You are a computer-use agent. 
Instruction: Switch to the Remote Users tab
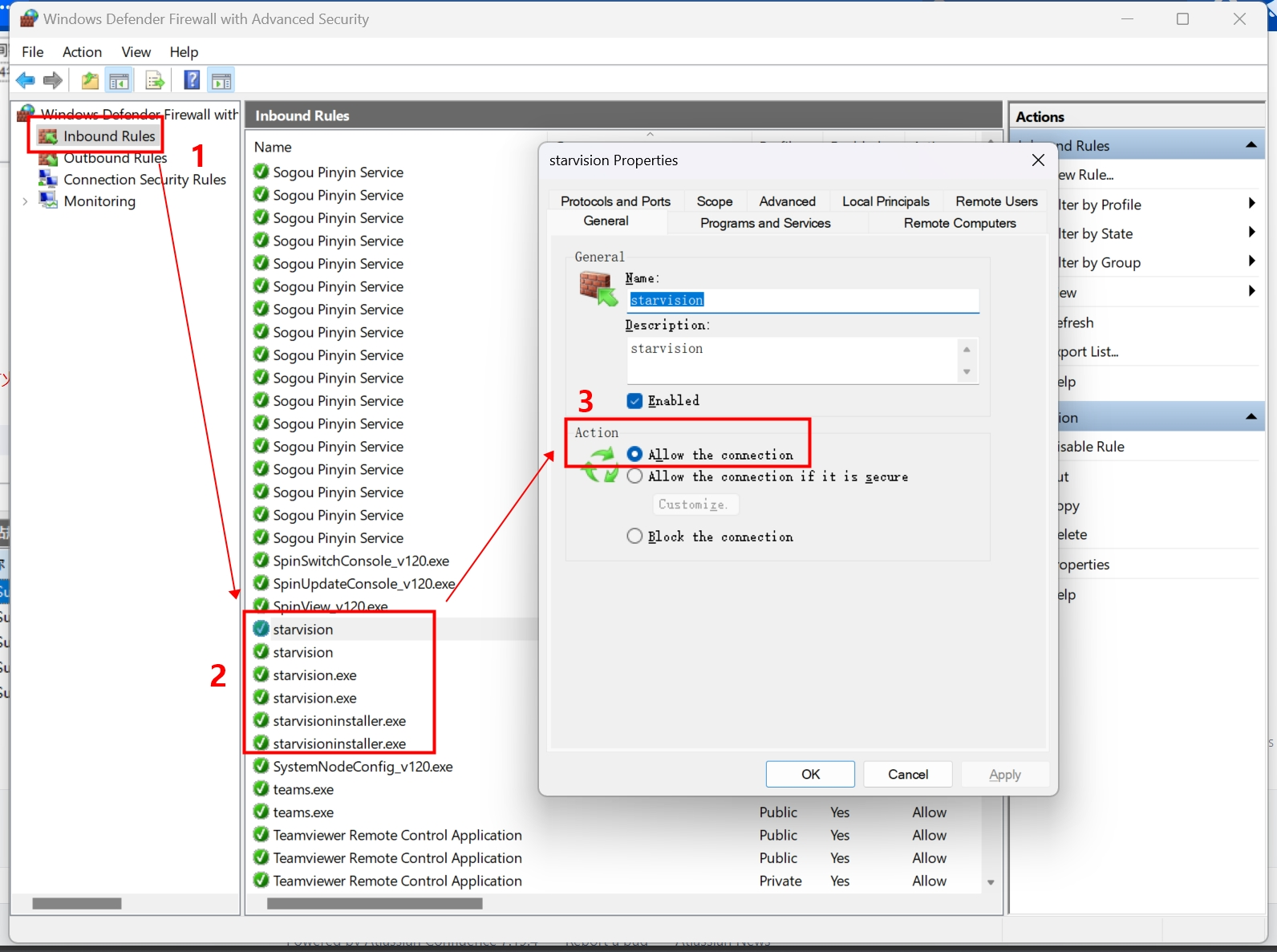tap(996, 201)
